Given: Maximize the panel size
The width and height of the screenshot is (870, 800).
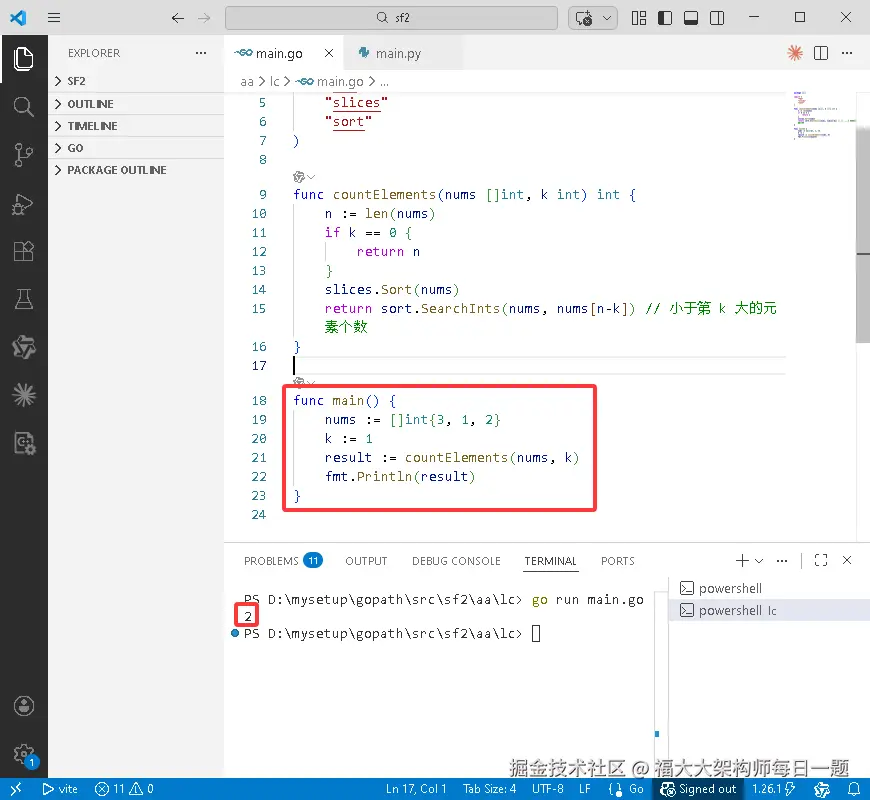Looking at the screenshot, I should point(821,560).
